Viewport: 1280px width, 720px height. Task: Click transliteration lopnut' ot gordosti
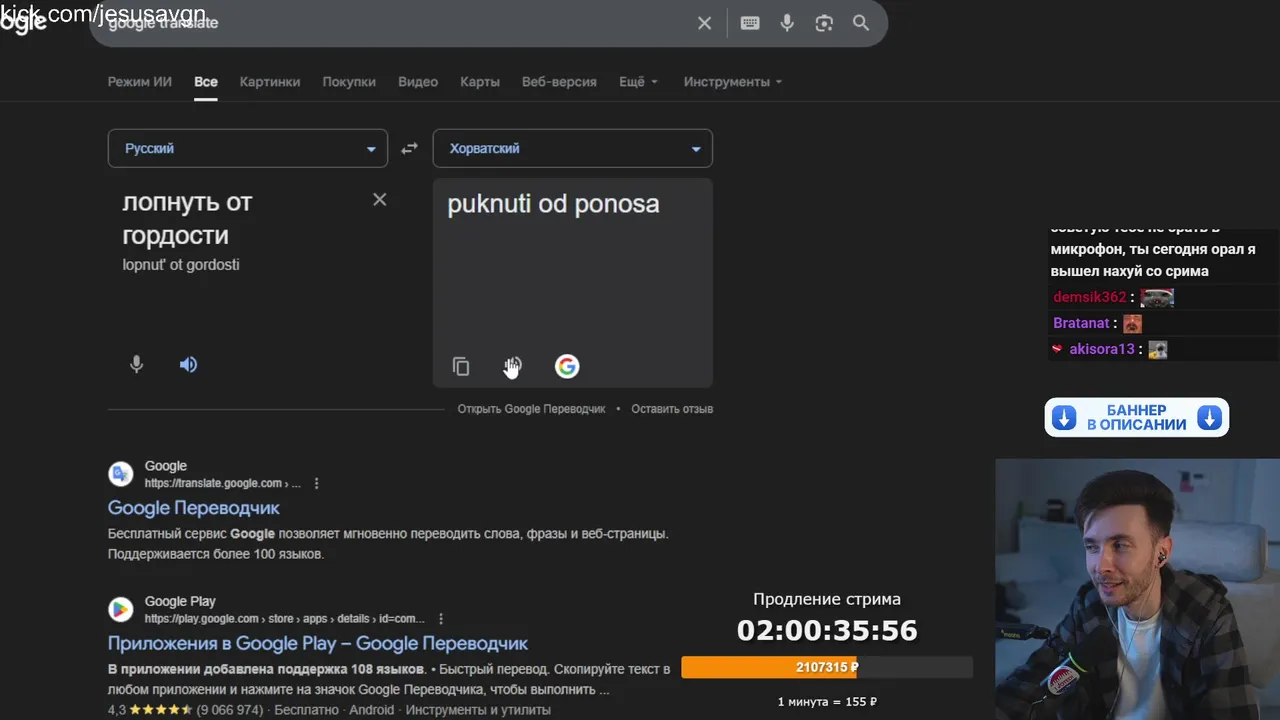pyautogui.click(x=181, y=265)
